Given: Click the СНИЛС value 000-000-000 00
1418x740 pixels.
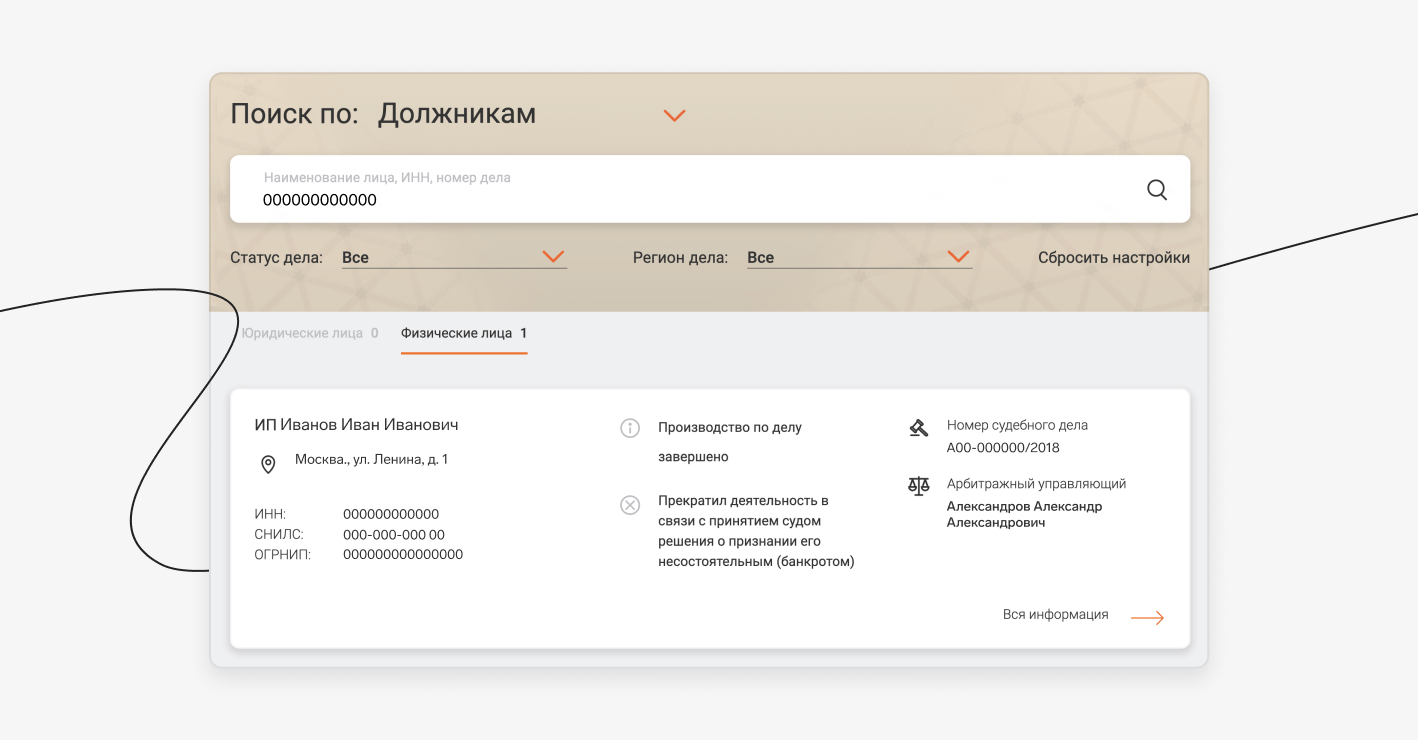Looking at the screenshot, I should point(394,534).
